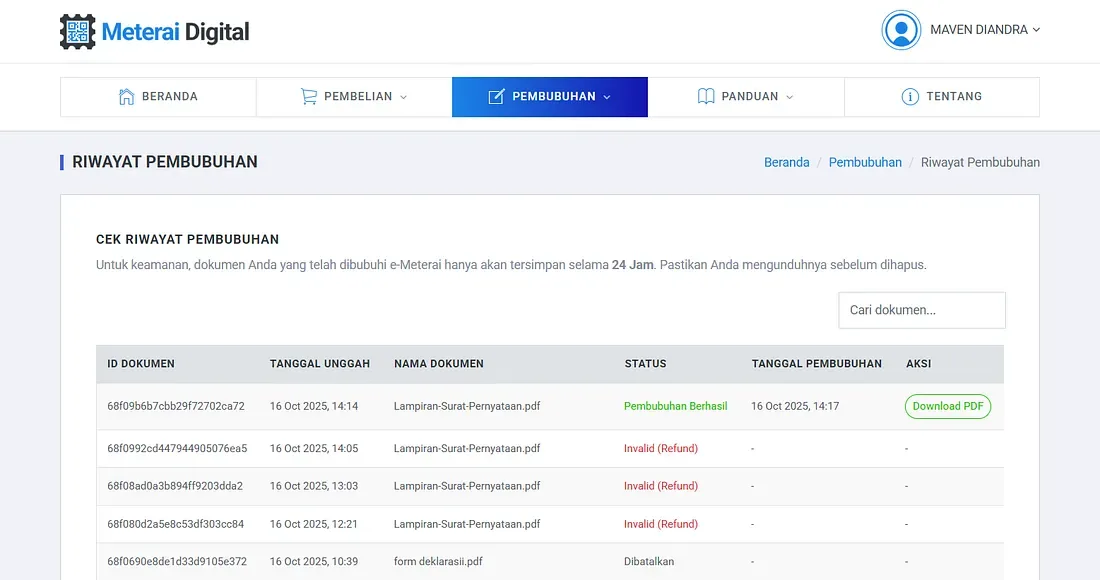This screenshot has height=580, width=1100.
Task: Click the info icon on the TENTANG tab
Action: (x=911, y=96)
